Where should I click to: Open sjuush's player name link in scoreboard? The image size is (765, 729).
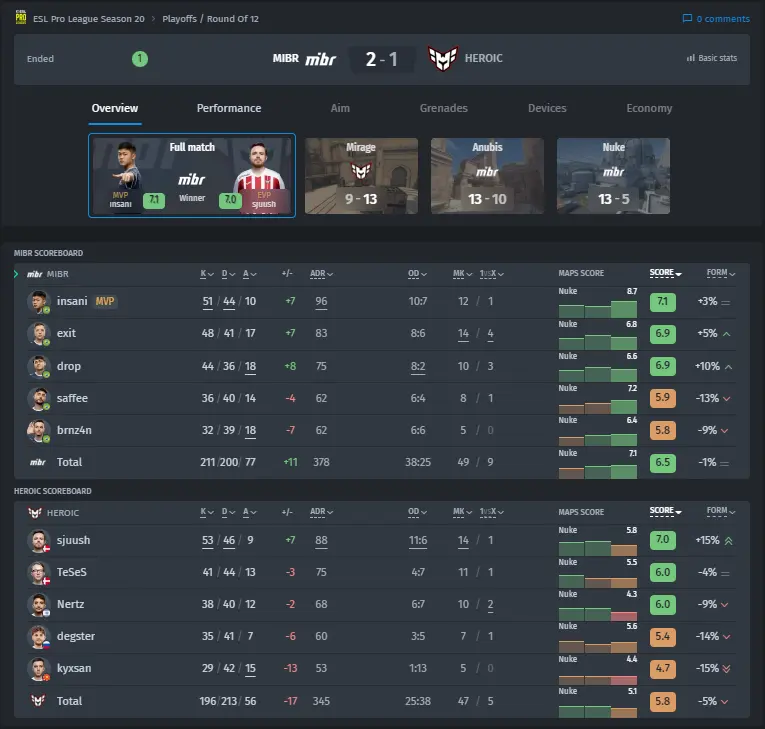coord(74,540)
